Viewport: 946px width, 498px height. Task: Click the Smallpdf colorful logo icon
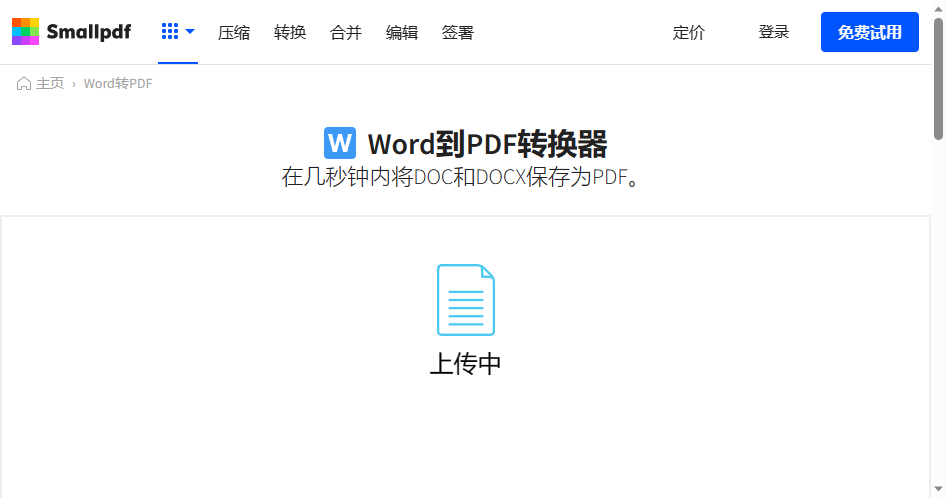pyautogui.click(x=25, y=31)
